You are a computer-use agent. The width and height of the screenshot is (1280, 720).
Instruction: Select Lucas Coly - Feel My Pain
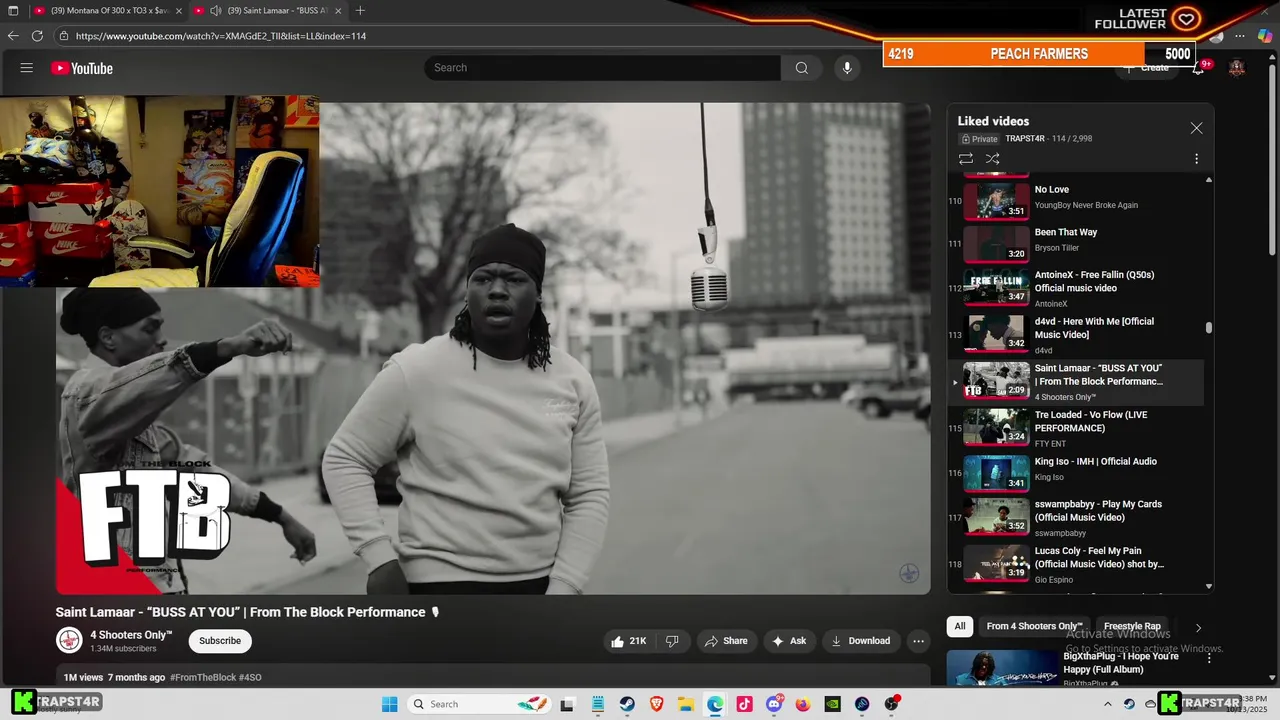click(1075, 564)
